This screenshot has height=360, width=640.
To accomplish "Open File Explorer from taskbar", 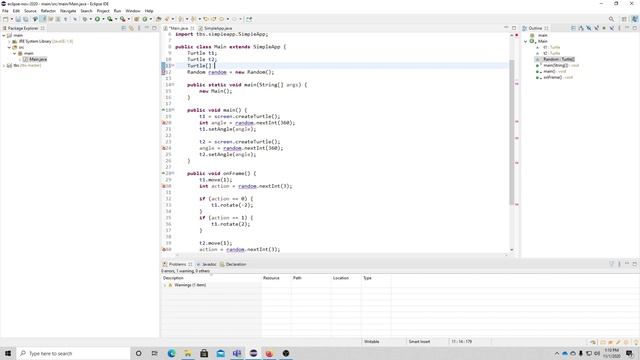I will tap(188, 353).
